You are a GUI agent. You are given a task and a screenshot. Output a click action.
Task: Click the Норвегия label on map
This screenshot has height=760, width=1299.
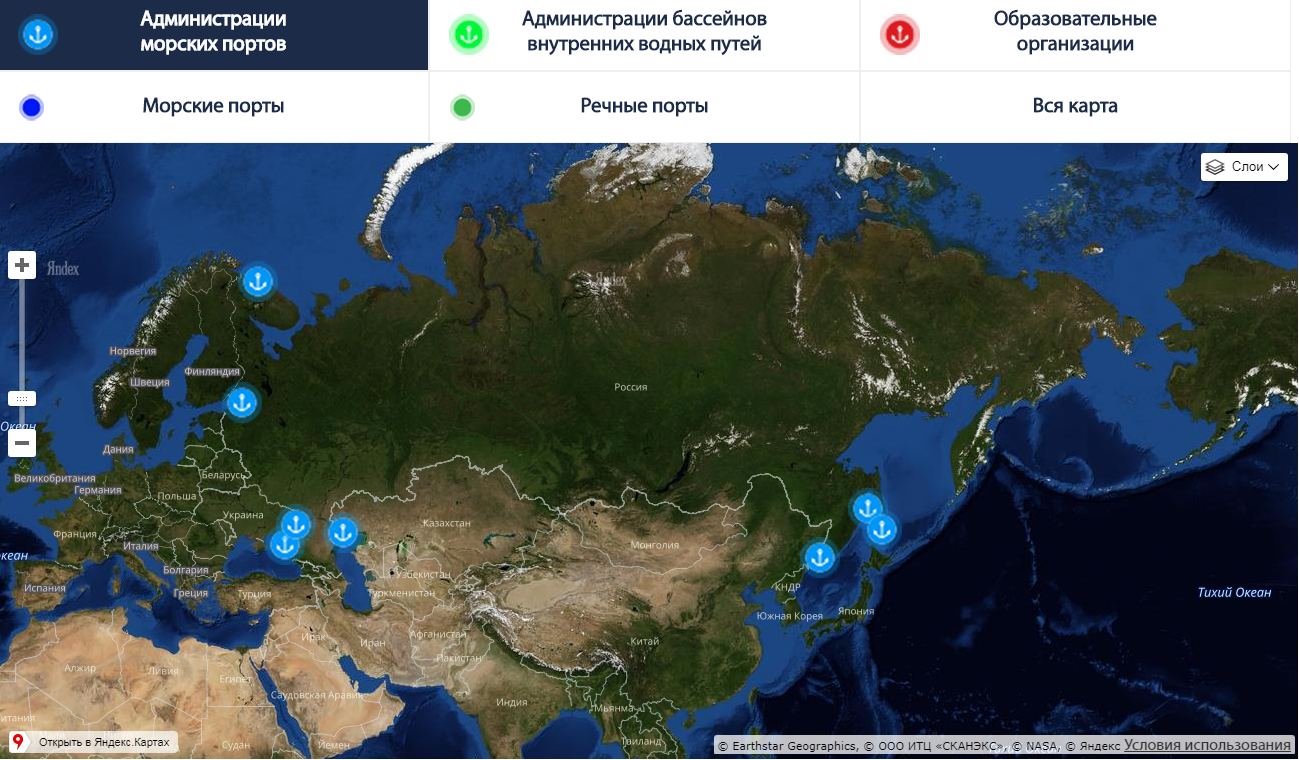coord(133,351)
